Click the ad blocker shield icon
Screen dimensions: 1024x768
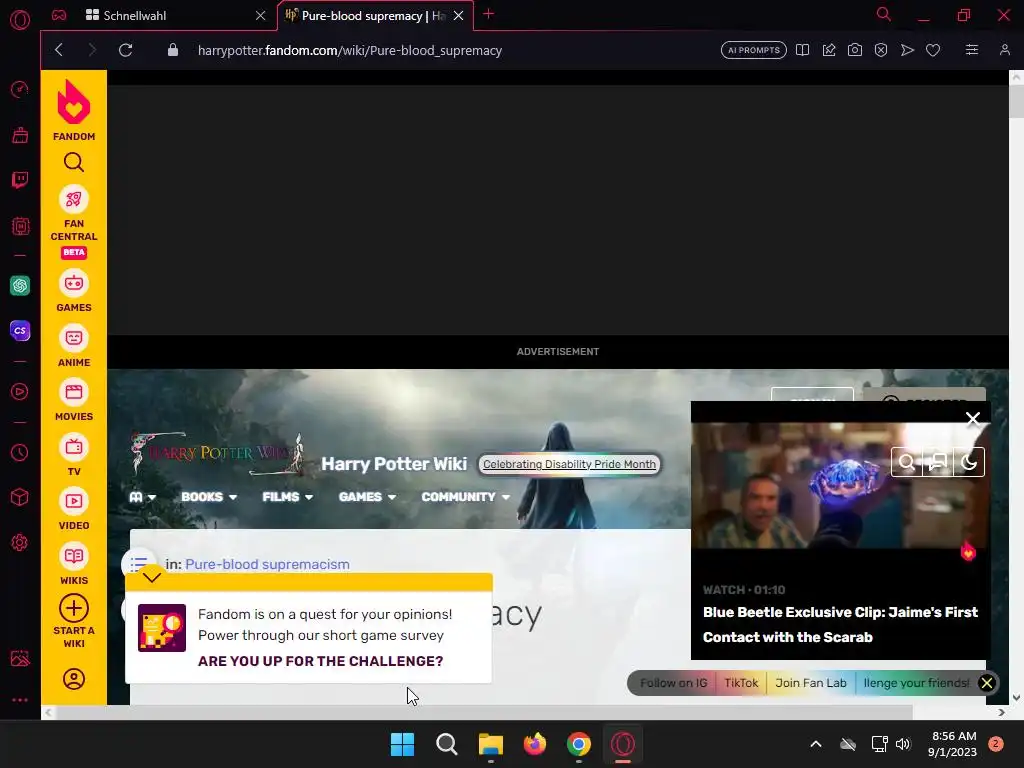coord(881,50)
